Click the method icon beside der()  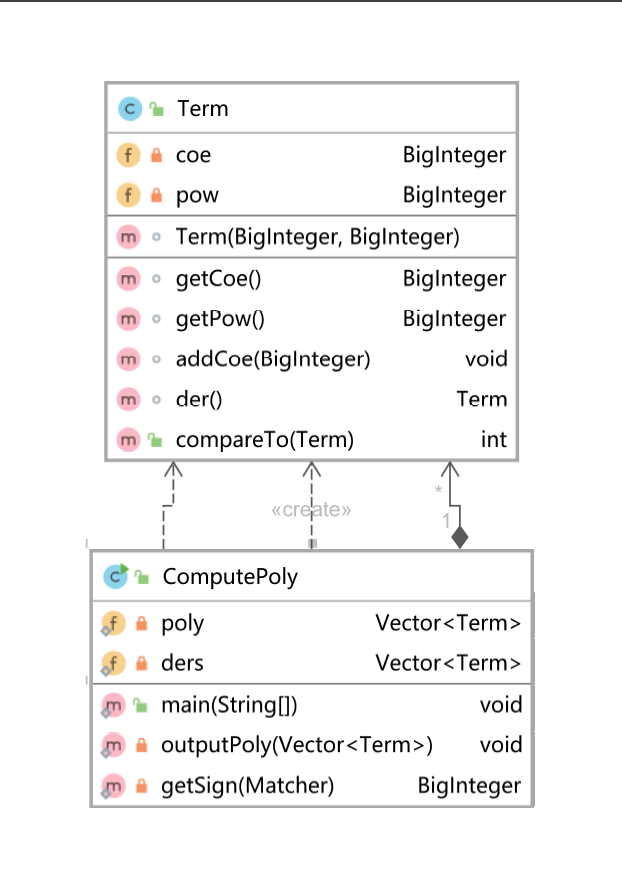129,399
